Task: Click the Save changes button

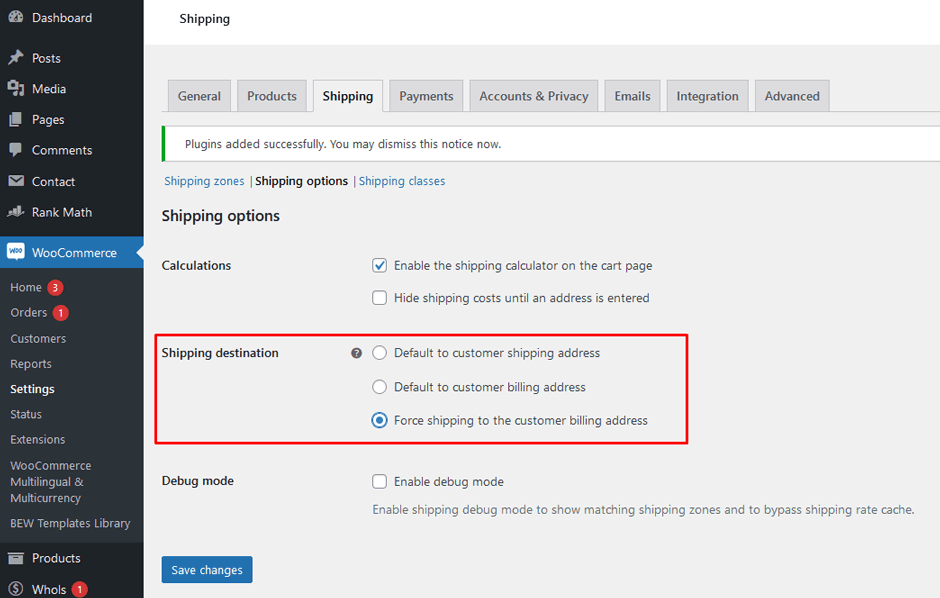Action: click(206, 569)
